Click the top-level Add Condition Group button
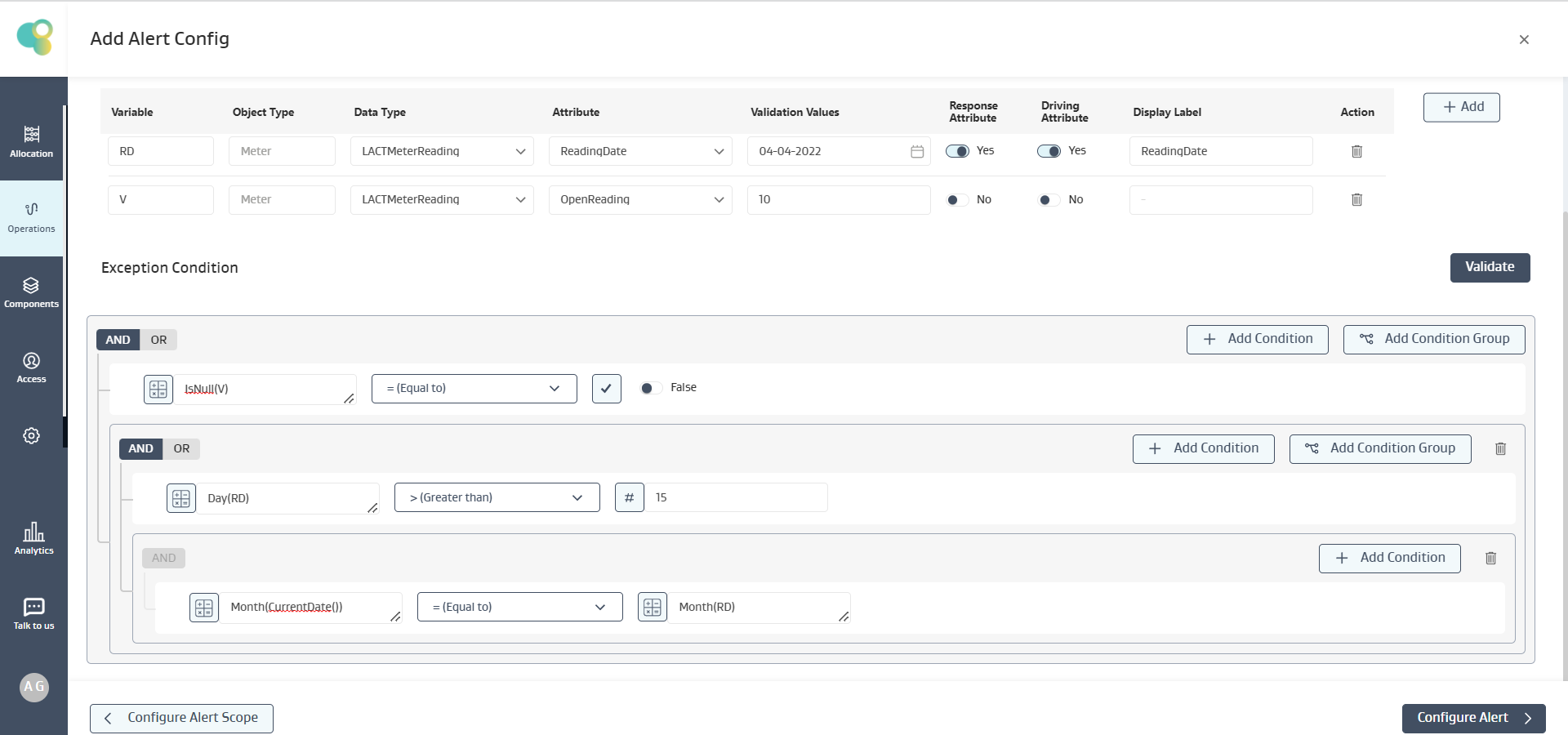The width and height of the screenshot is (1568, 735). (1433, 339)
